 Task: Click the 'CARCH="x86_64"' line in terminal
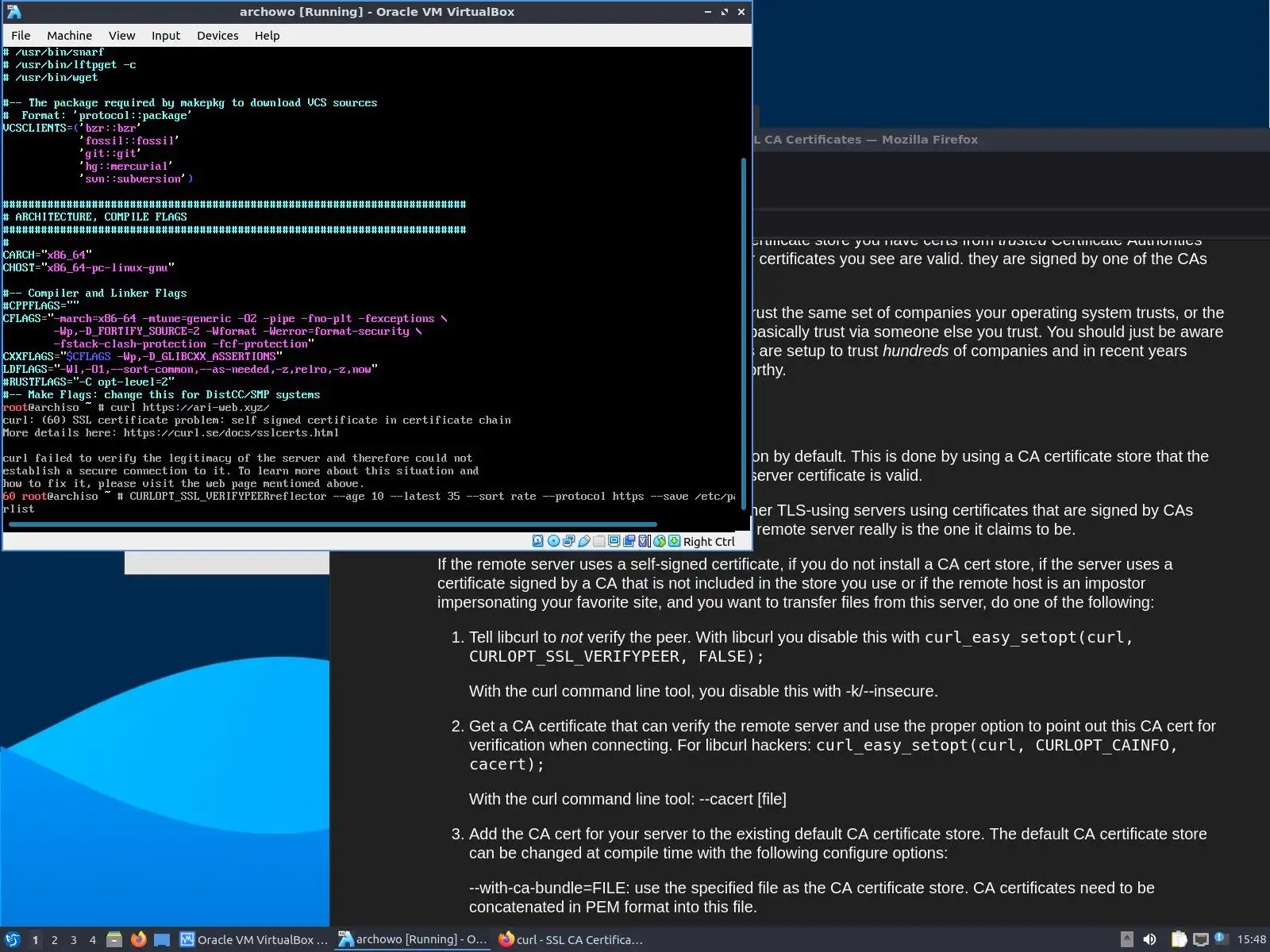[48, 255]
